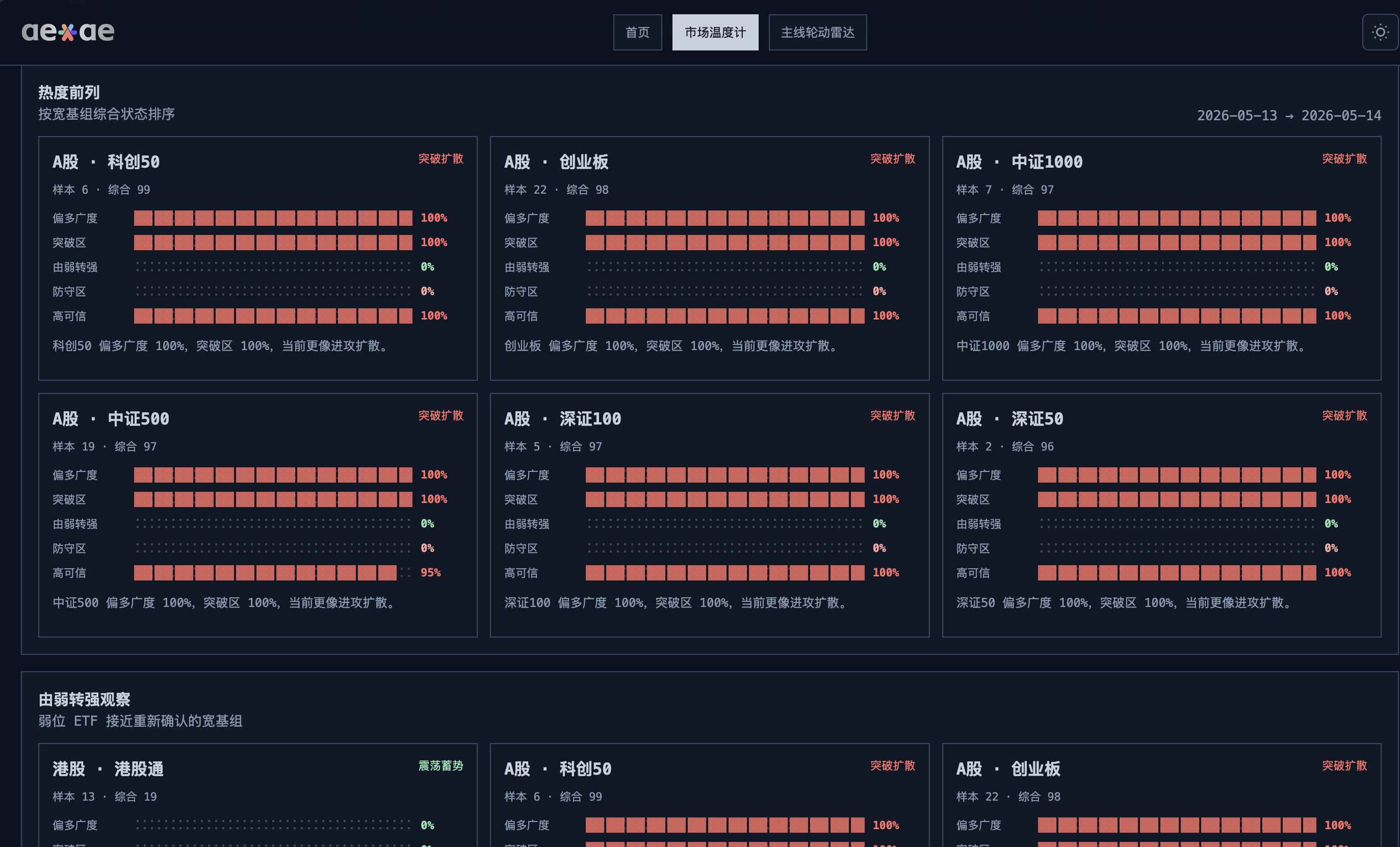1400x847 pixels.
Task: Open the A股 · 中证500 card title
Action: [111, 419]
